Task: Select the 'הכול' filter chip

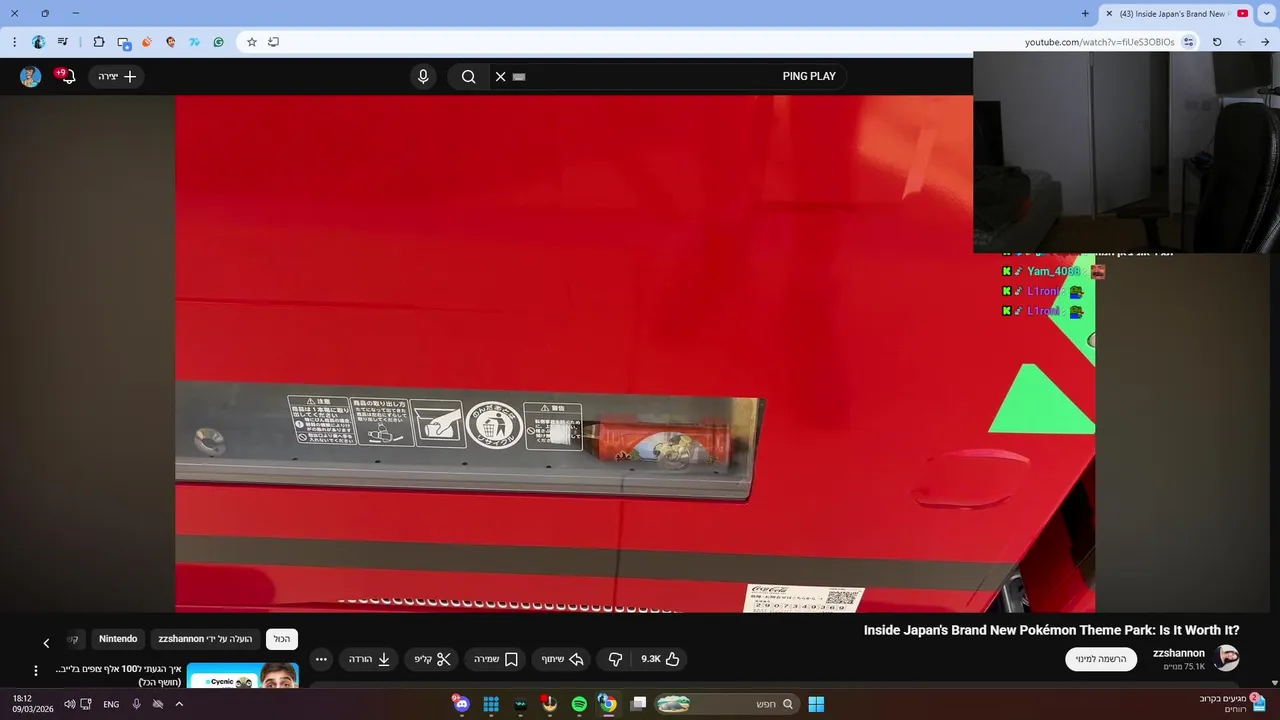Action: 282,639
